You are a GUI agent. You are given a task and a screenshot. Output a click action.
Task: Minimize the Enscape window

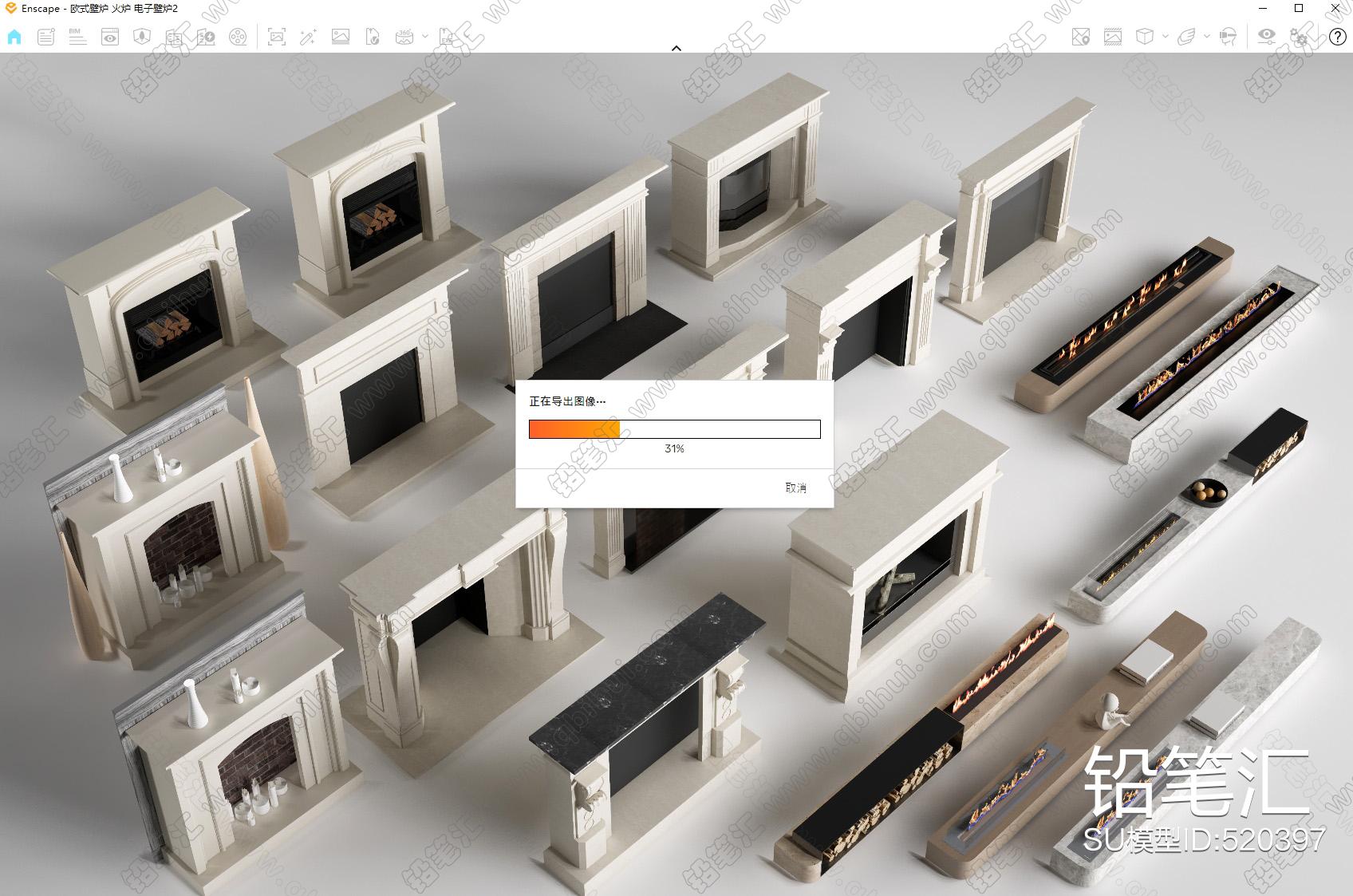tap(1262, 8)
